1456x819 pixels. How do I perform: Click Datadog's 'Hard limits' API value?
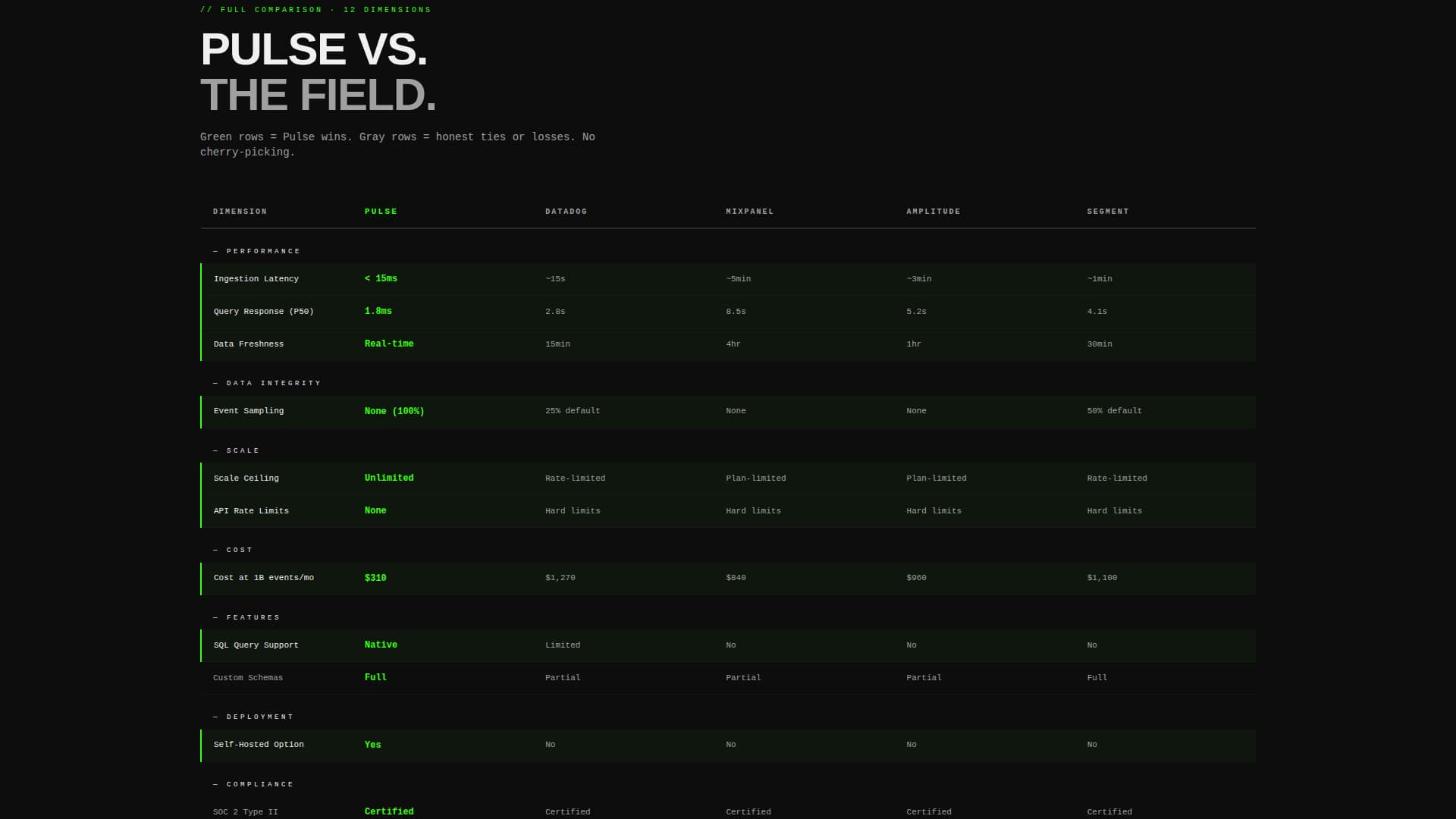point(573,511)
